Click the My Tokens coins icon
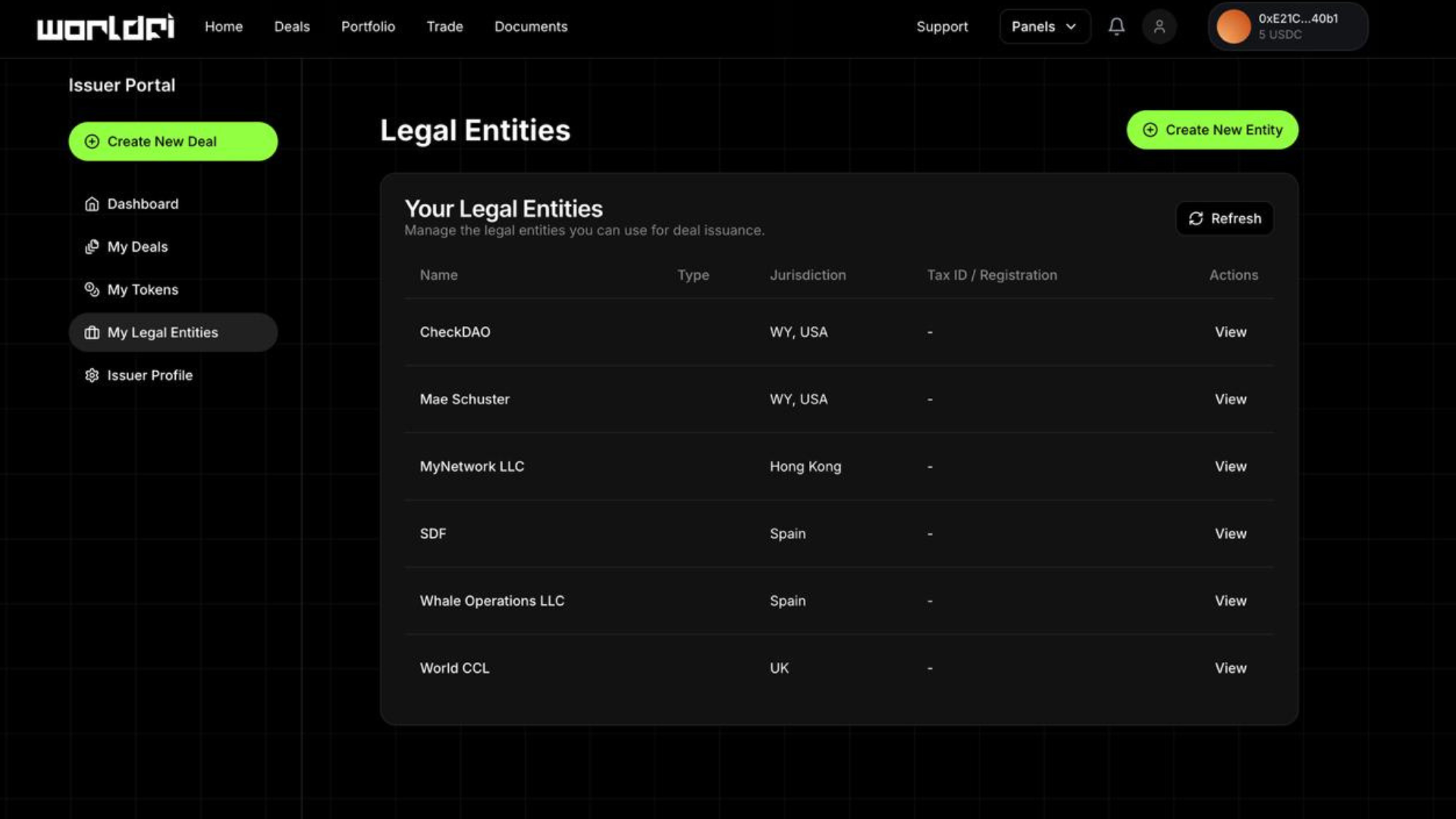Viewport: 1456px width, 819px height. click(x=92, y=290)
